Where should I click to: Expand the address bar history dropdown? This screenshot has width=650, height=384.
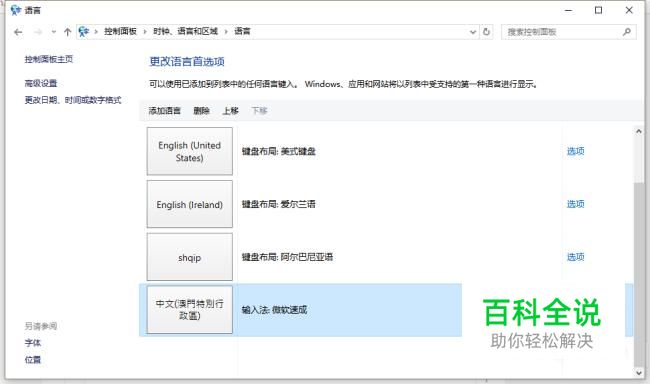coord(473,32)
